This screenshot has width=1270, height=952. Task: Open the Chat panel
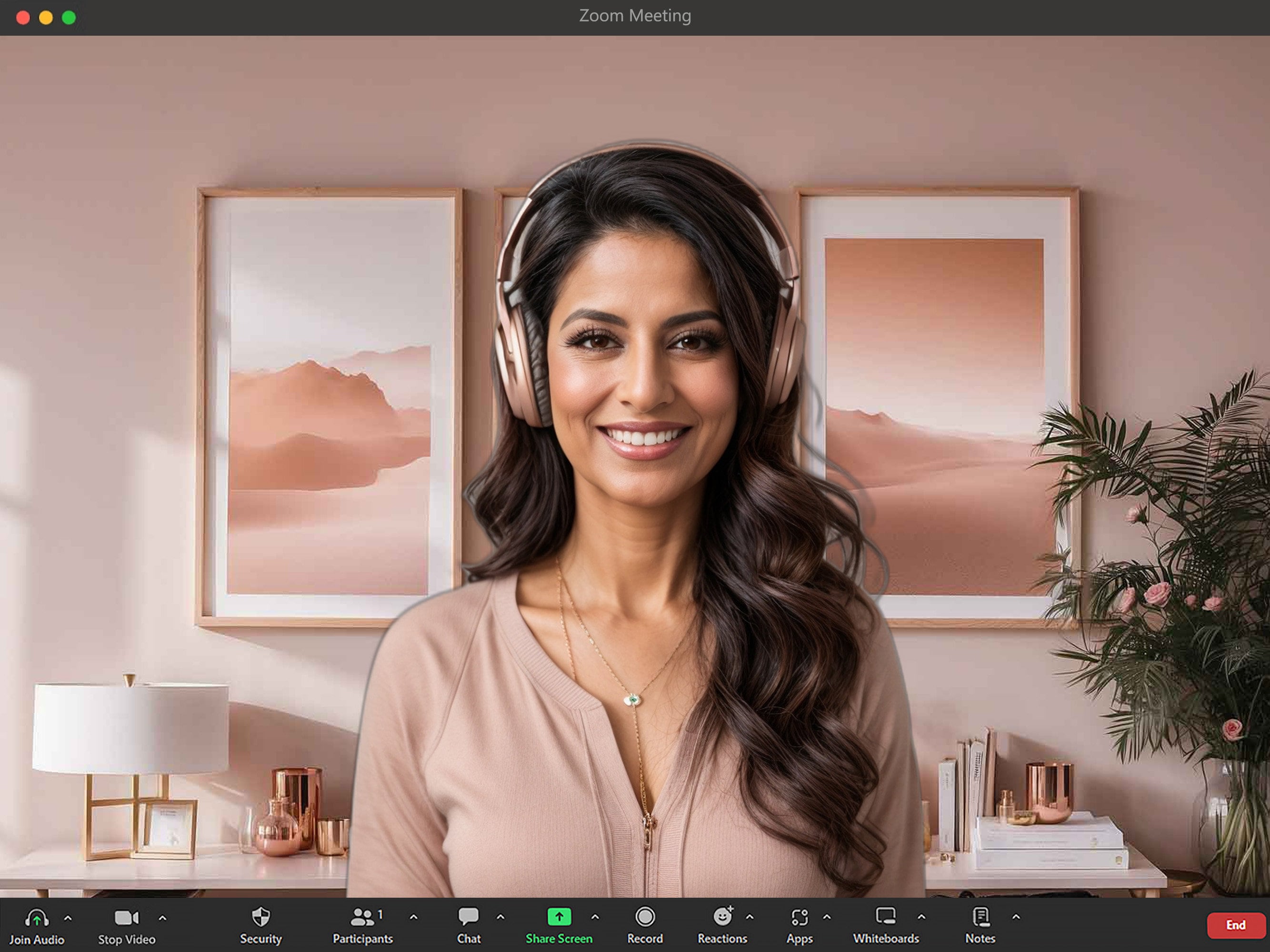[x=469, y=916]
